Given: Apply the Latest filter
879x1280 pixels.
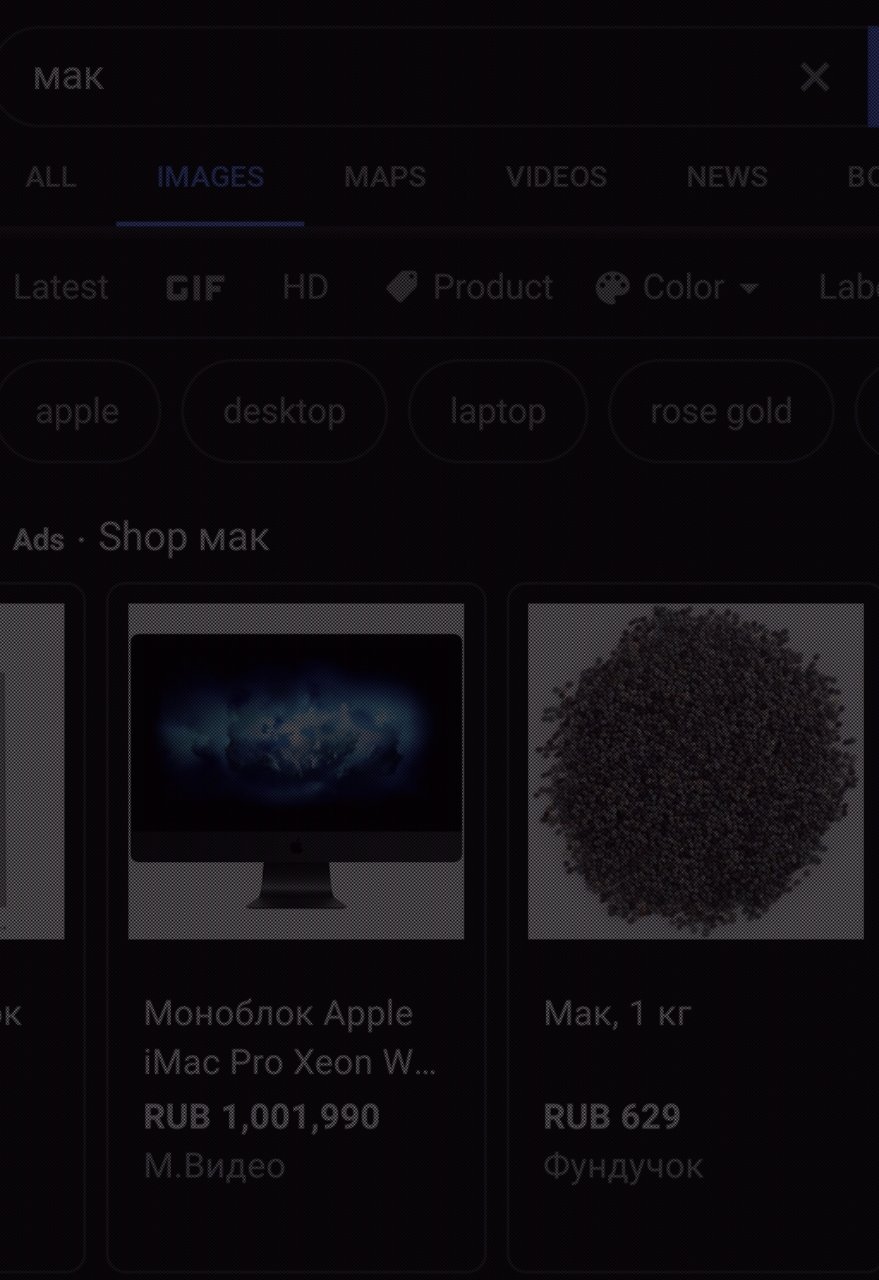Looking at the screenshot, I should pos(61,288).
